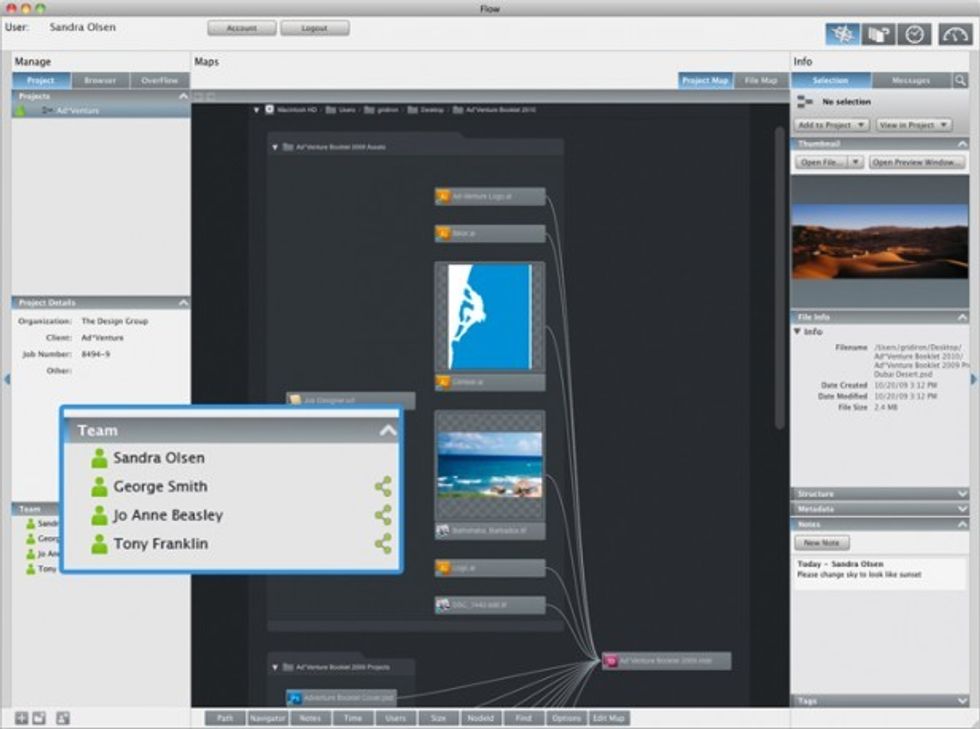Viewport: 980px width, 729px height.
Task: Toggle the Users display in map toolbar
Action: [396, 718]
